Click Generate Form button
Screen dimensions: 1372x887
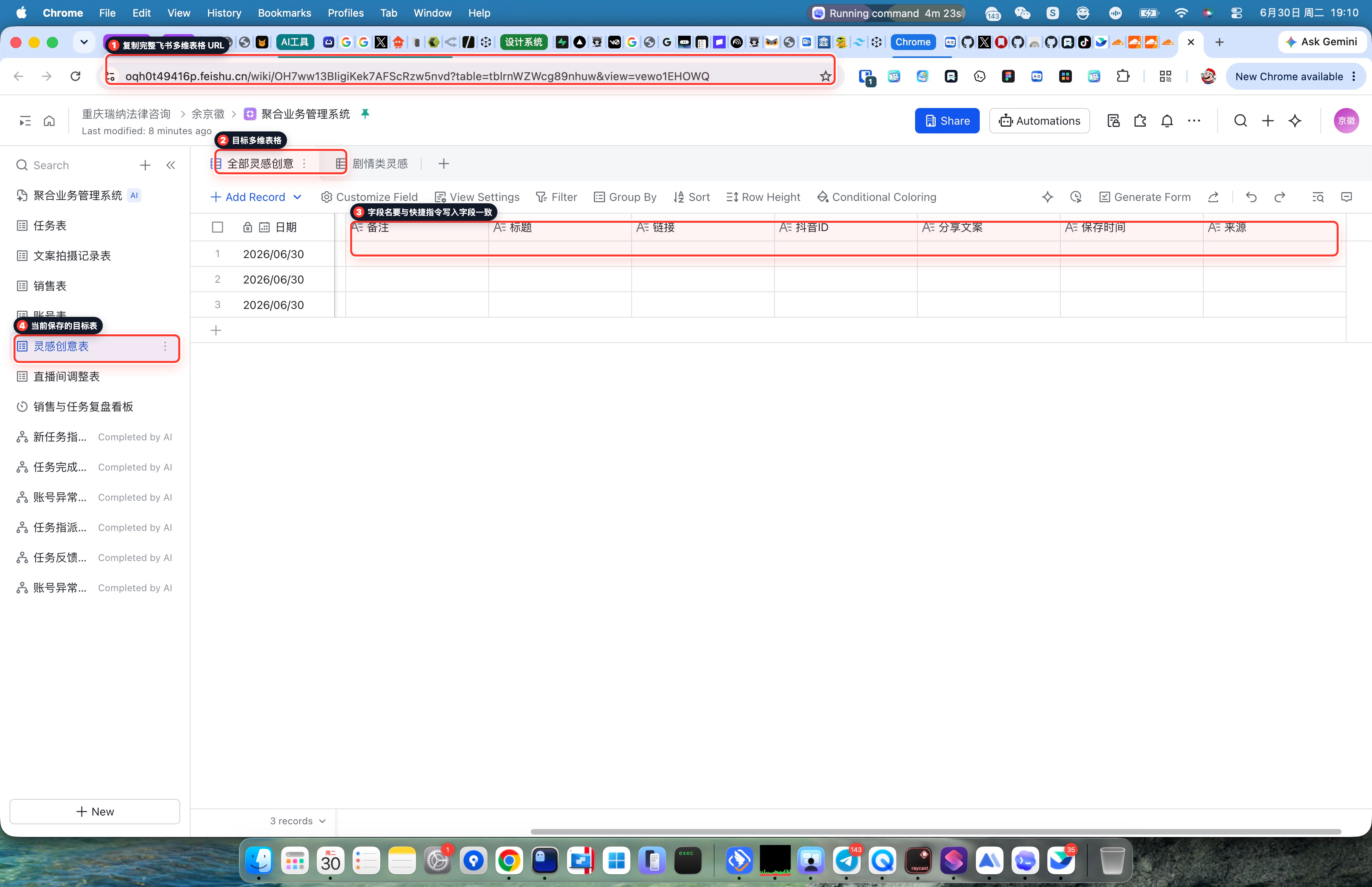(1145, 197)
